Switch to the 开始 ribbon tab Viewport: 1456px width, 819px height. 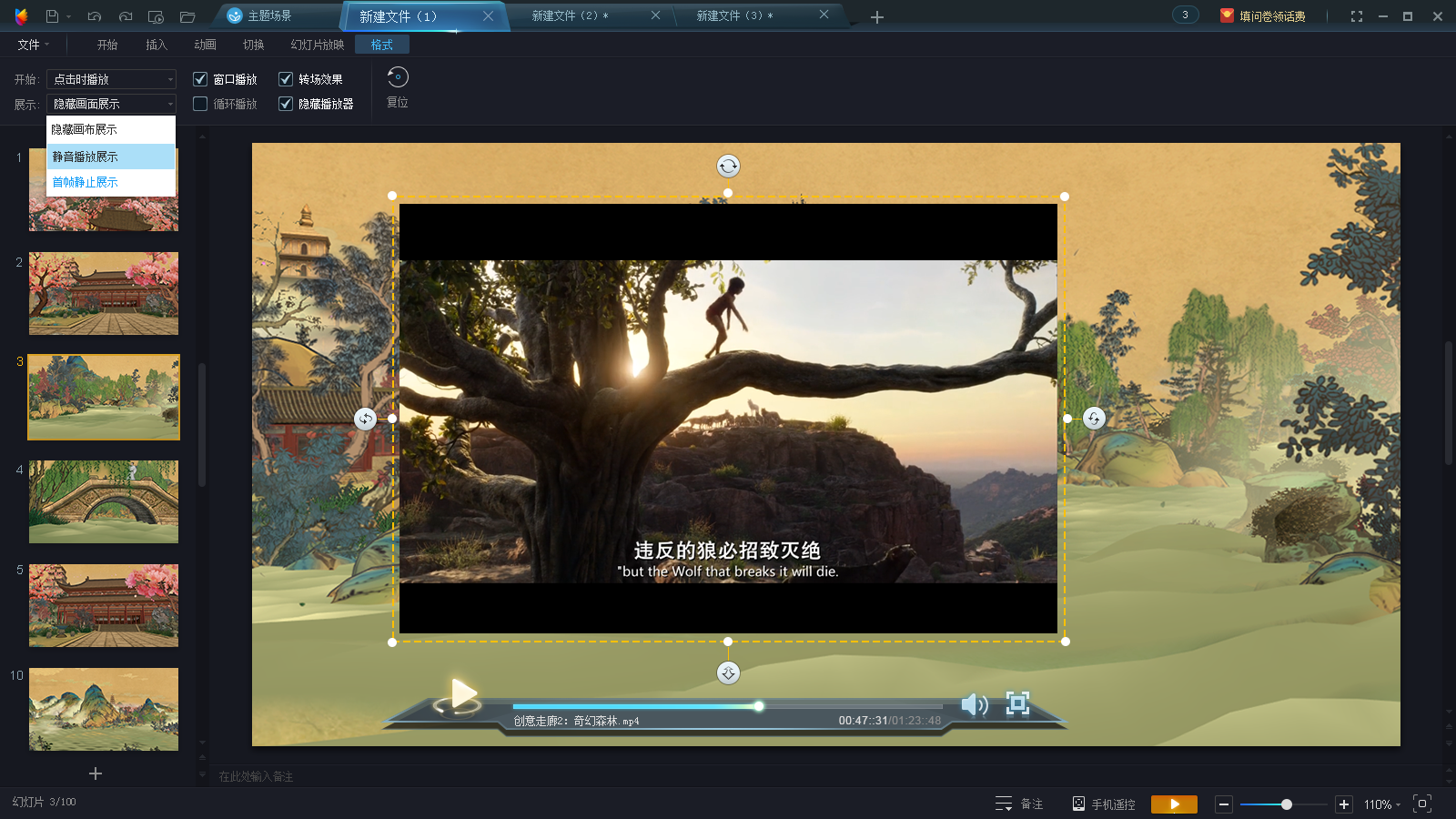(107, 45)
